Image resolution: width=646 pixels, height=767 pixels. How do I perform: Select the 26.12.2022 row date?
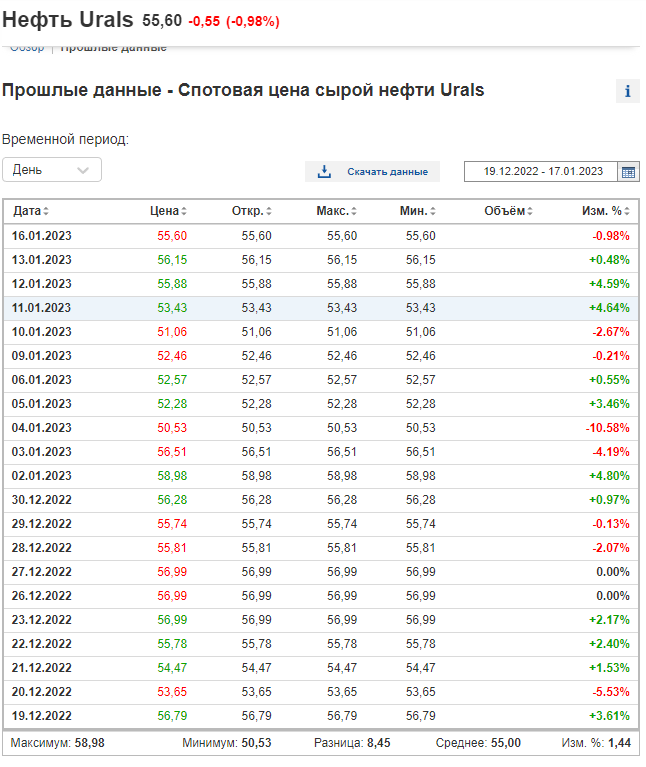click(x=42, y=595)
